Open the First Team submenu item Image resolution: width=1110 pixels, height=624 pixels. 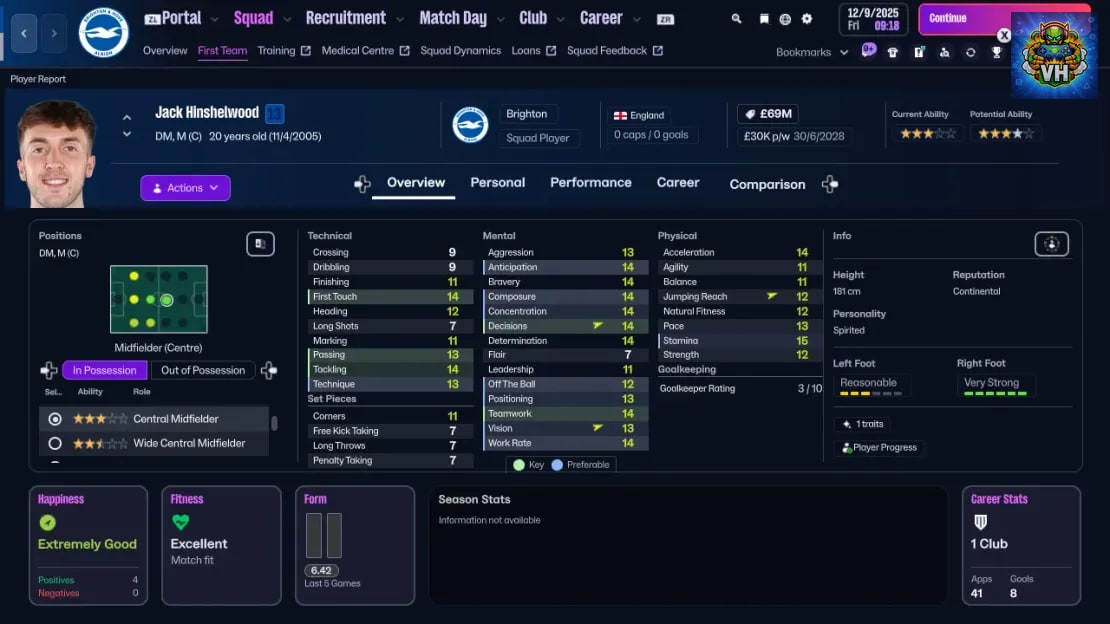[x=222, y=51]
